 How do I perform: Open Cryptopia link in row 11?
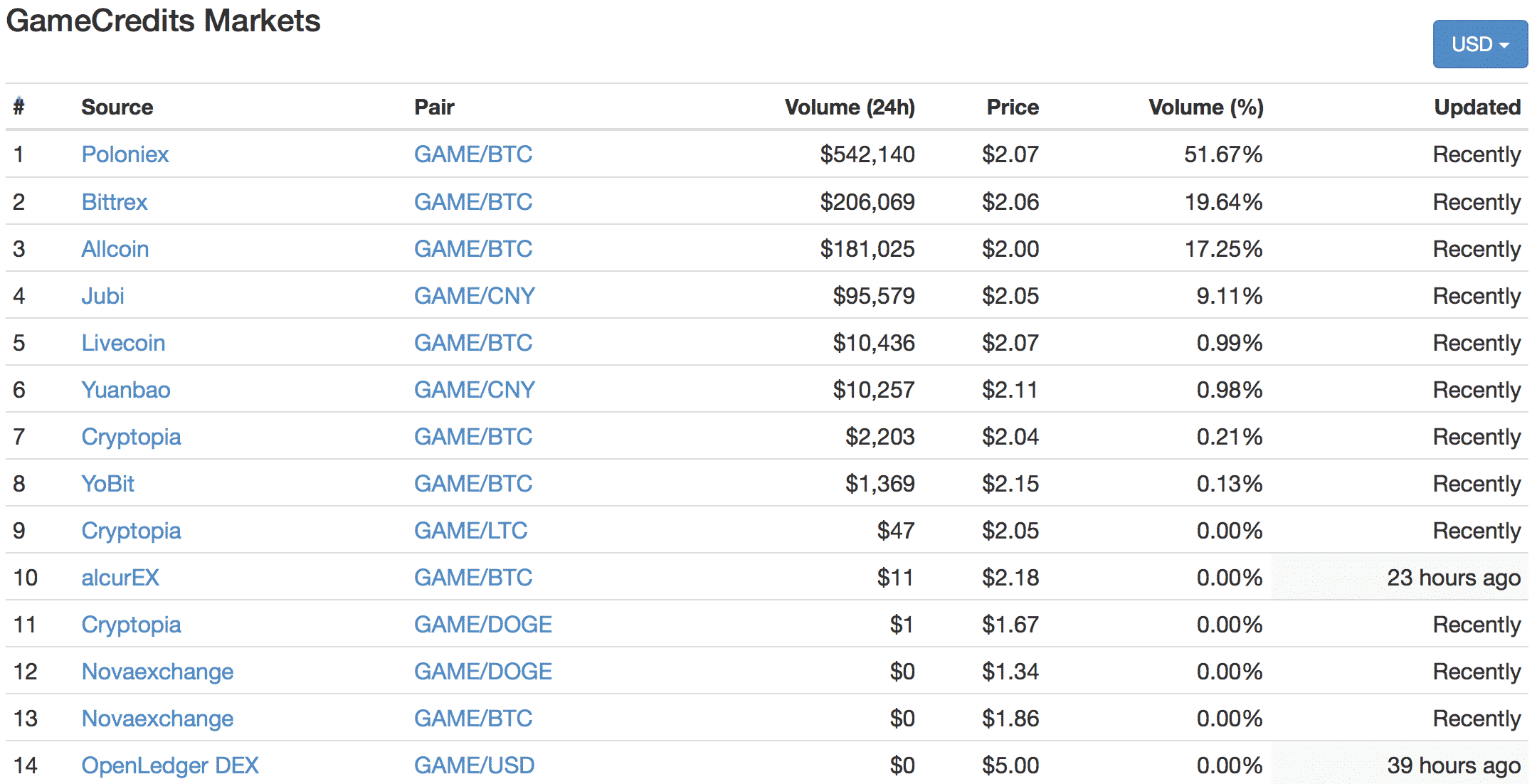131,625
